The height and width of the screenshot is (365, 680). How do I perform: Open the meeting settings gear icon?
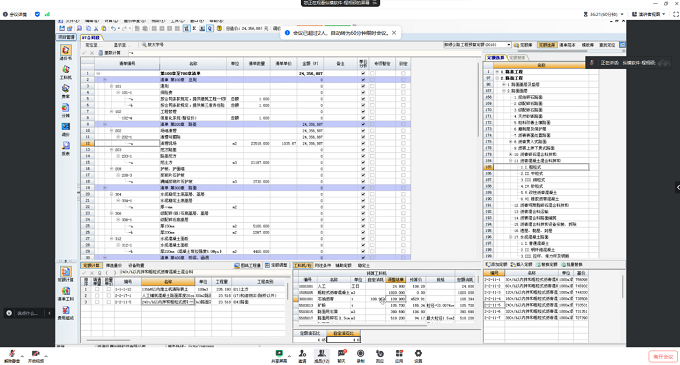[x=418, y=355]
